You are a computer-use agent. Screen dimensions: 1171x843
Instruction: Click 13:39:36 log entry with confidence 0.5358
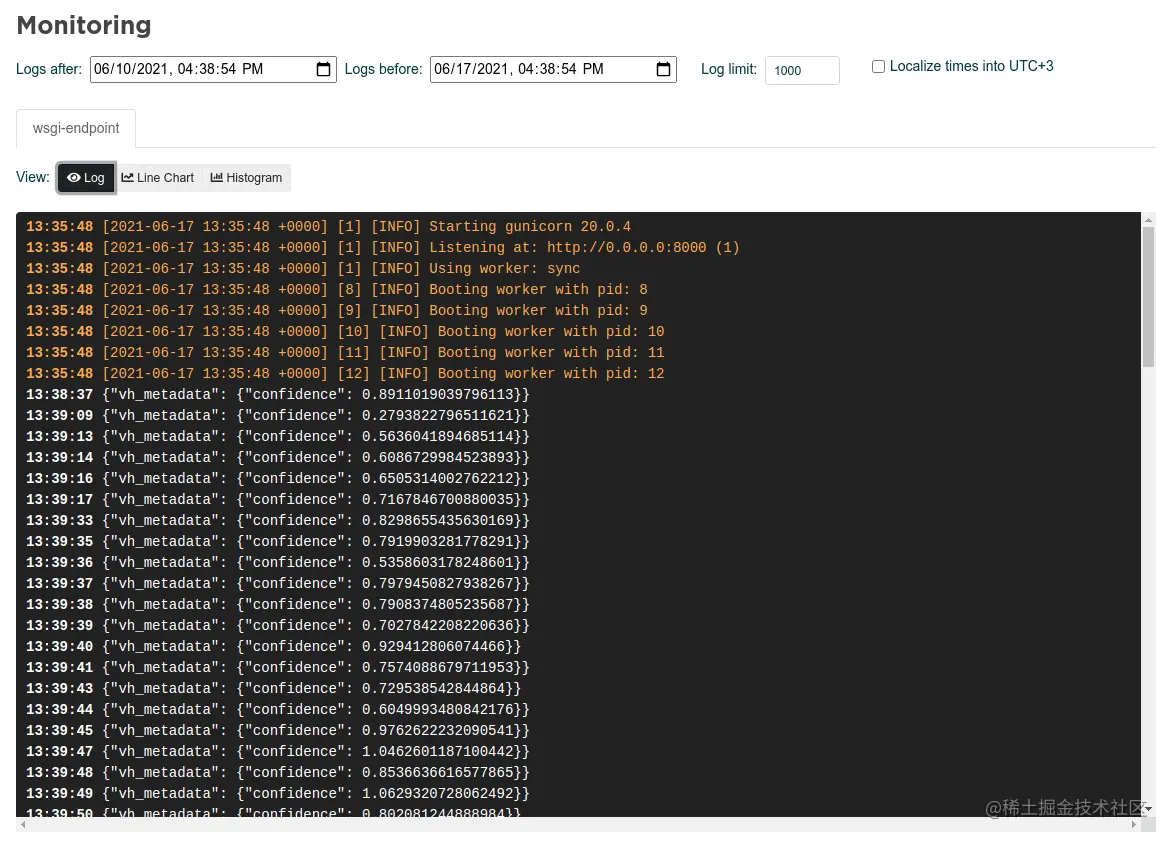coord(278,562)
